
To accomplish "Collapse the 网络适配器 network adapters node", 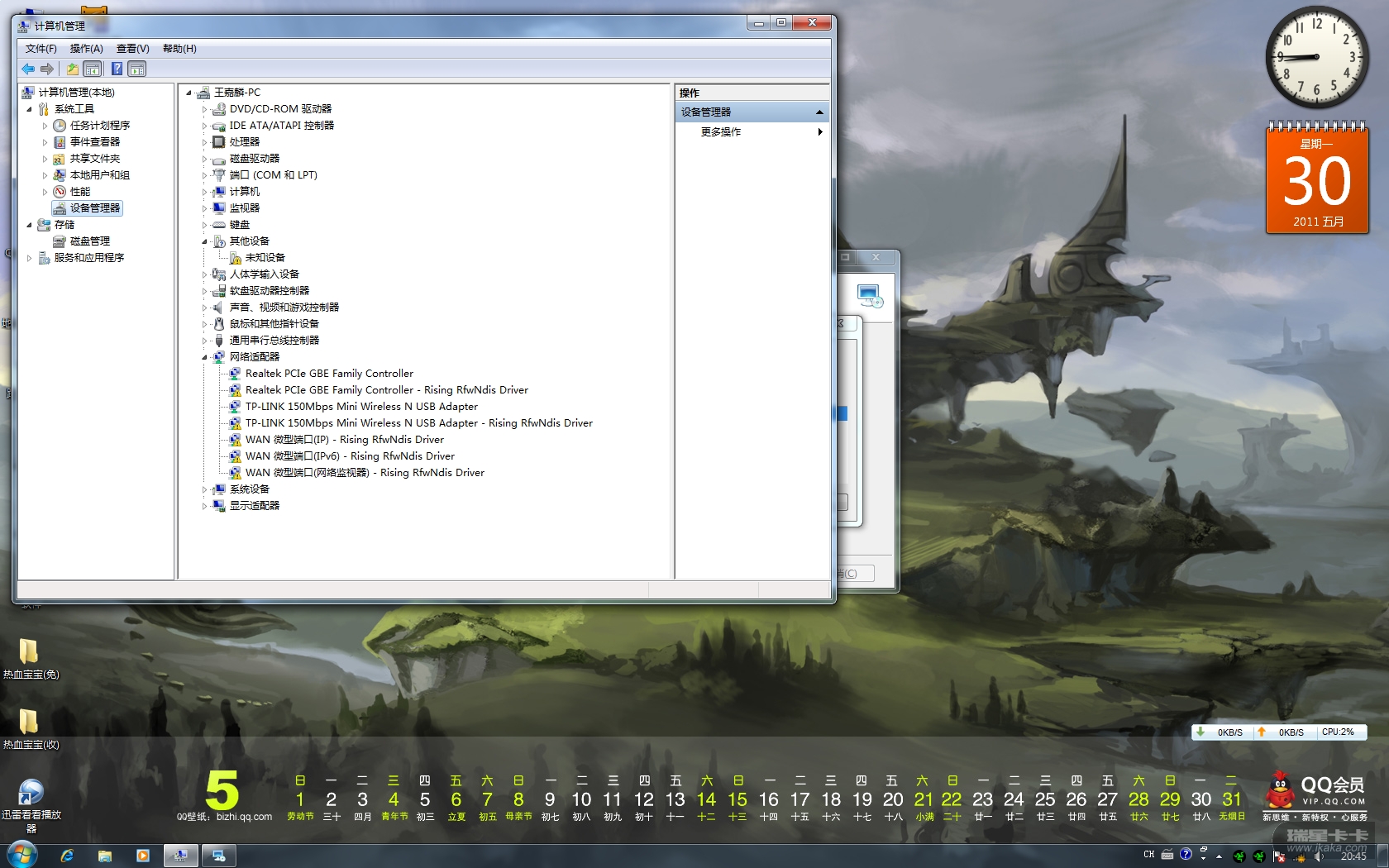I will point(204,357).
